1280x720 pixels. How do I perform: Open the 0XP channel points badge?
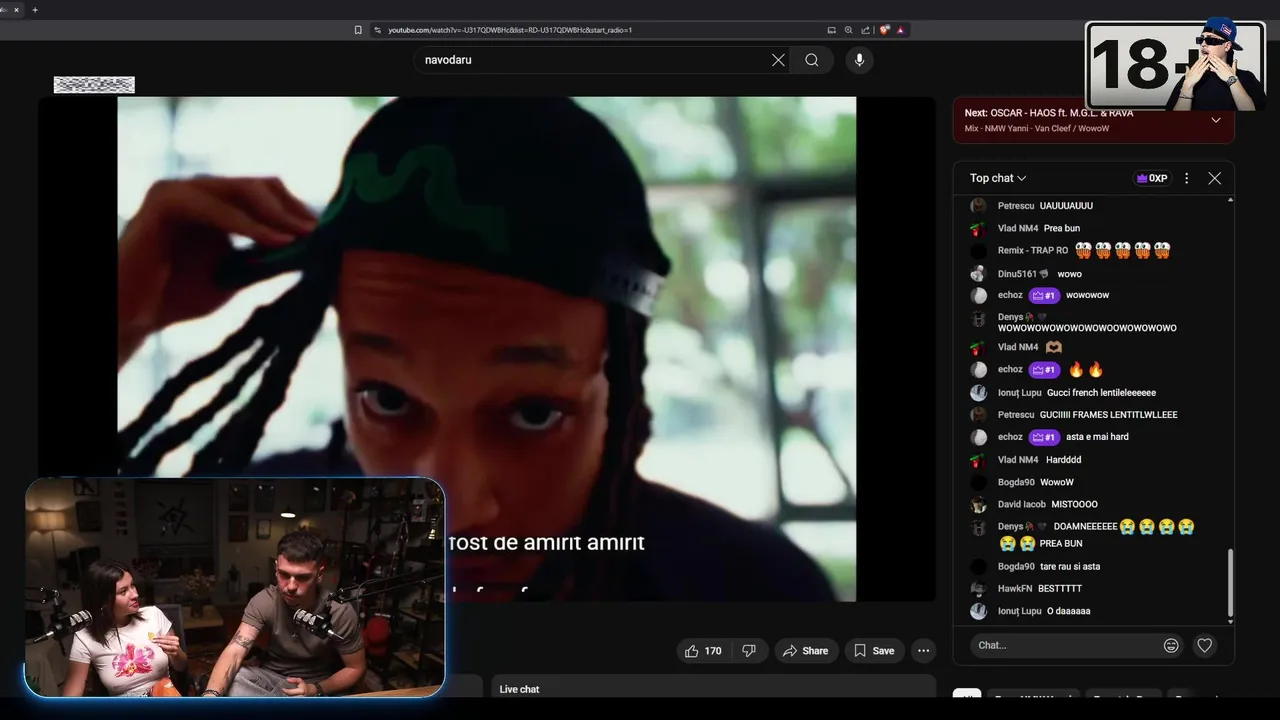1152,178
